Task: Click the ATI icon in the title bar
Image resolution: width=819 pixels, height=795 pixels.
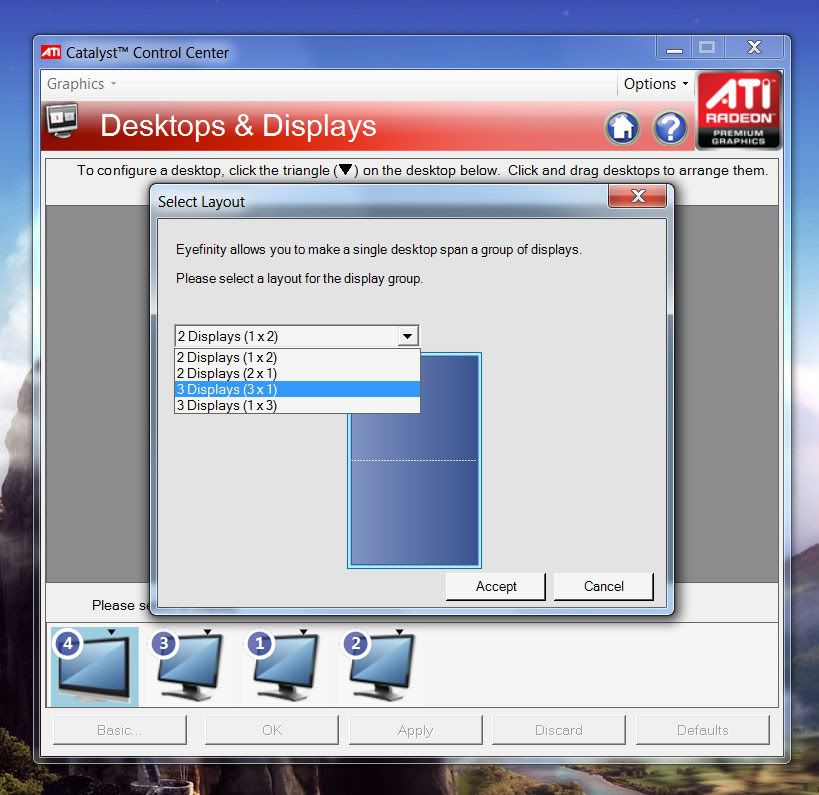Action: (x=51, y=52)
